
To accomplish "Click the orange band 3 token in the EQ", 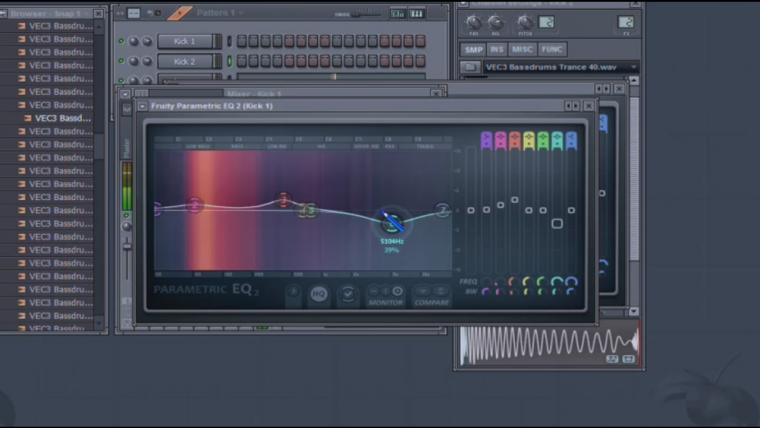I will 515,141.
